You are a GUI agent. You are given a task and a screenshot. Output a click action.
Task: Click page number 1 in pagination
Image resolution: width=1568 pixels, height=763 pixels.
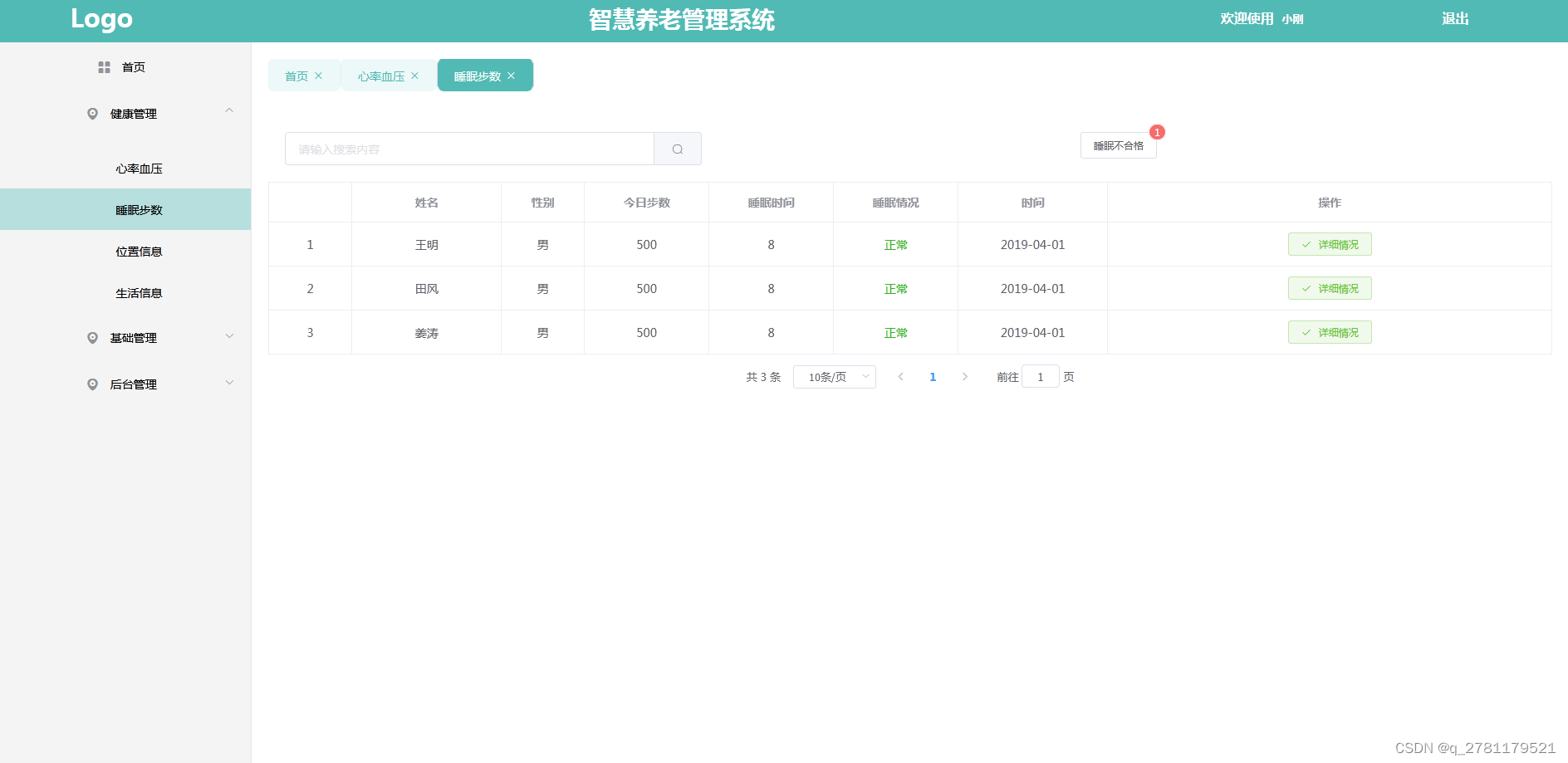(933, 377)
